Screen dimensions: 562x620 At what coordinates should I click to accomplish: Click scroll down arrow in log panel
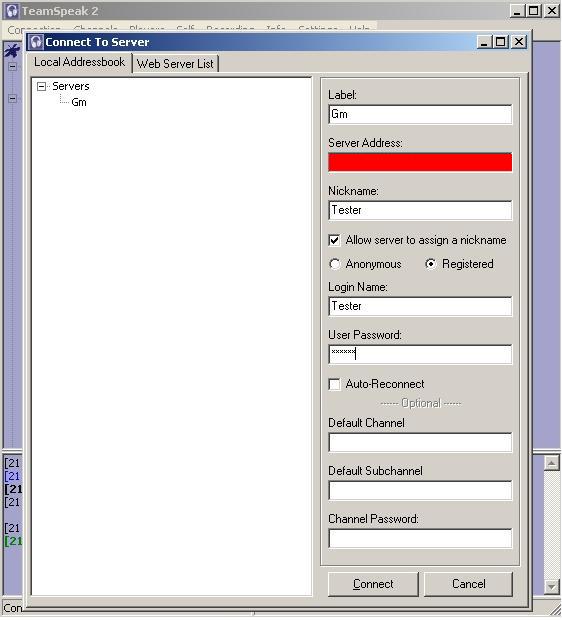click(551, 586)
